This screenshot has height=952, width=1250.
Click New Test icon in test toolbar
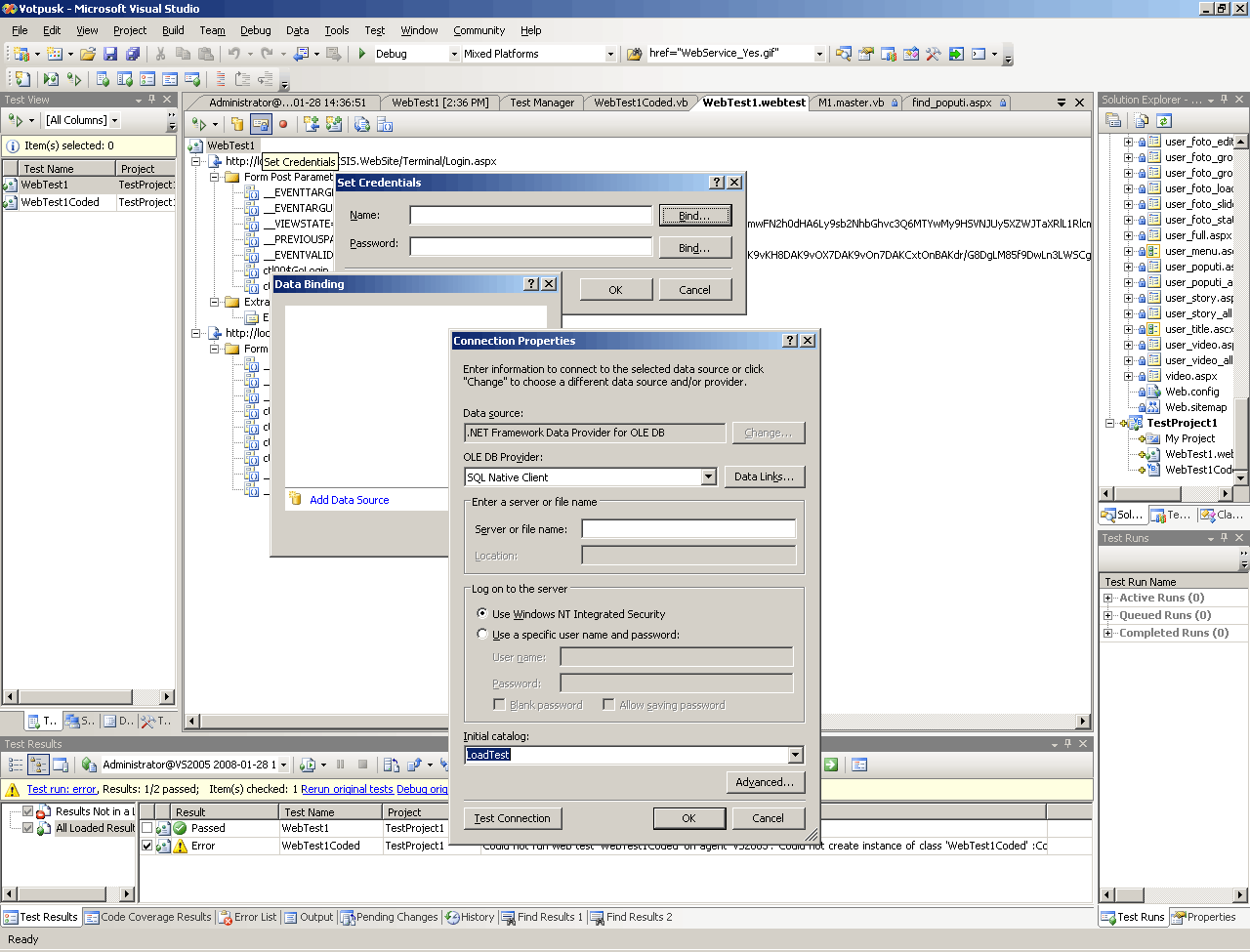click(x=22, y=79)
